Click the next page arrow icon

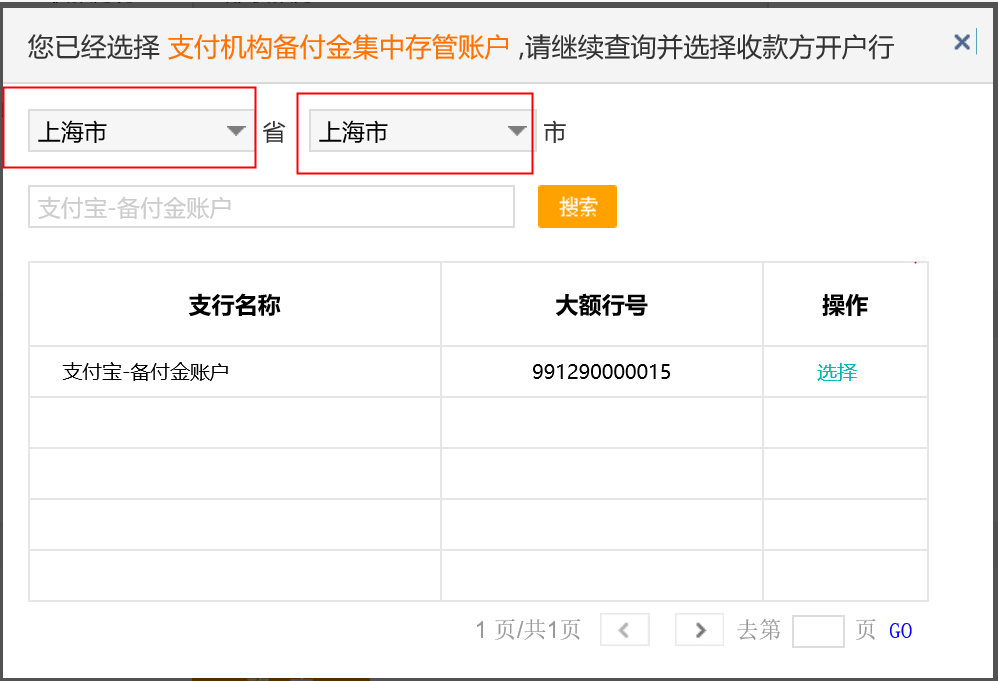[x=699, y=629]
